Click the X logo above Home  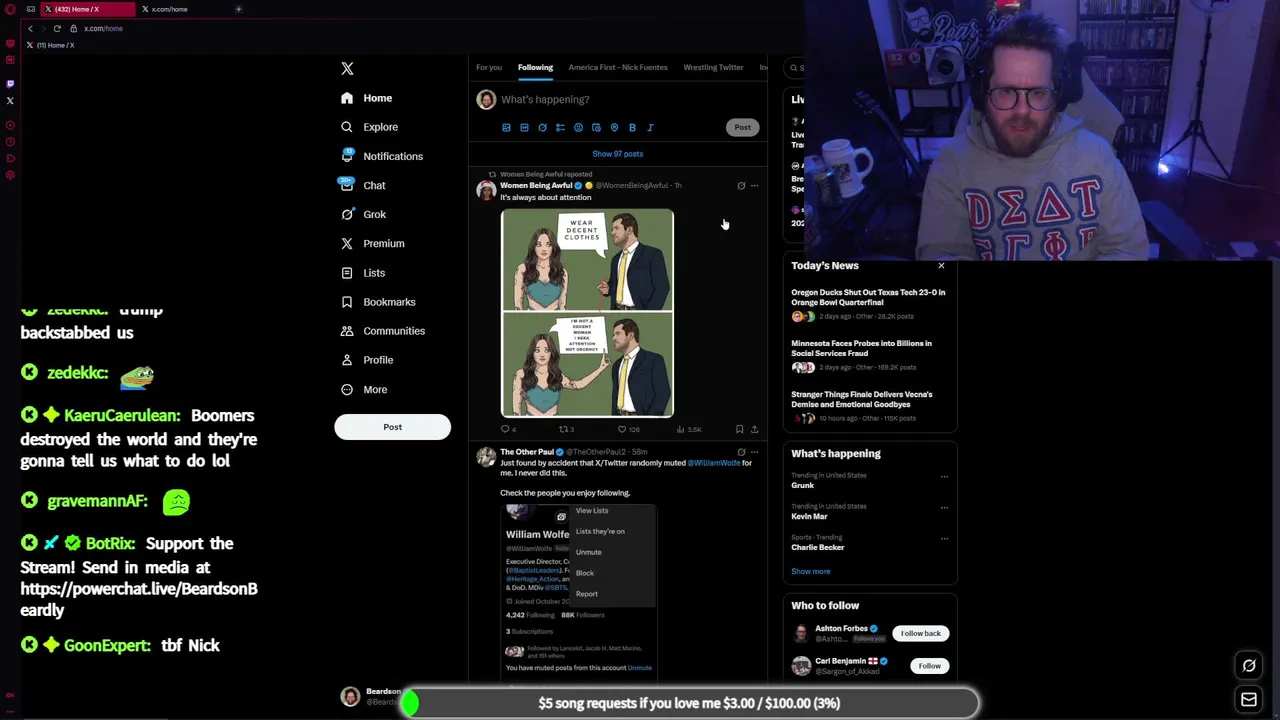[x=347, y=68]
